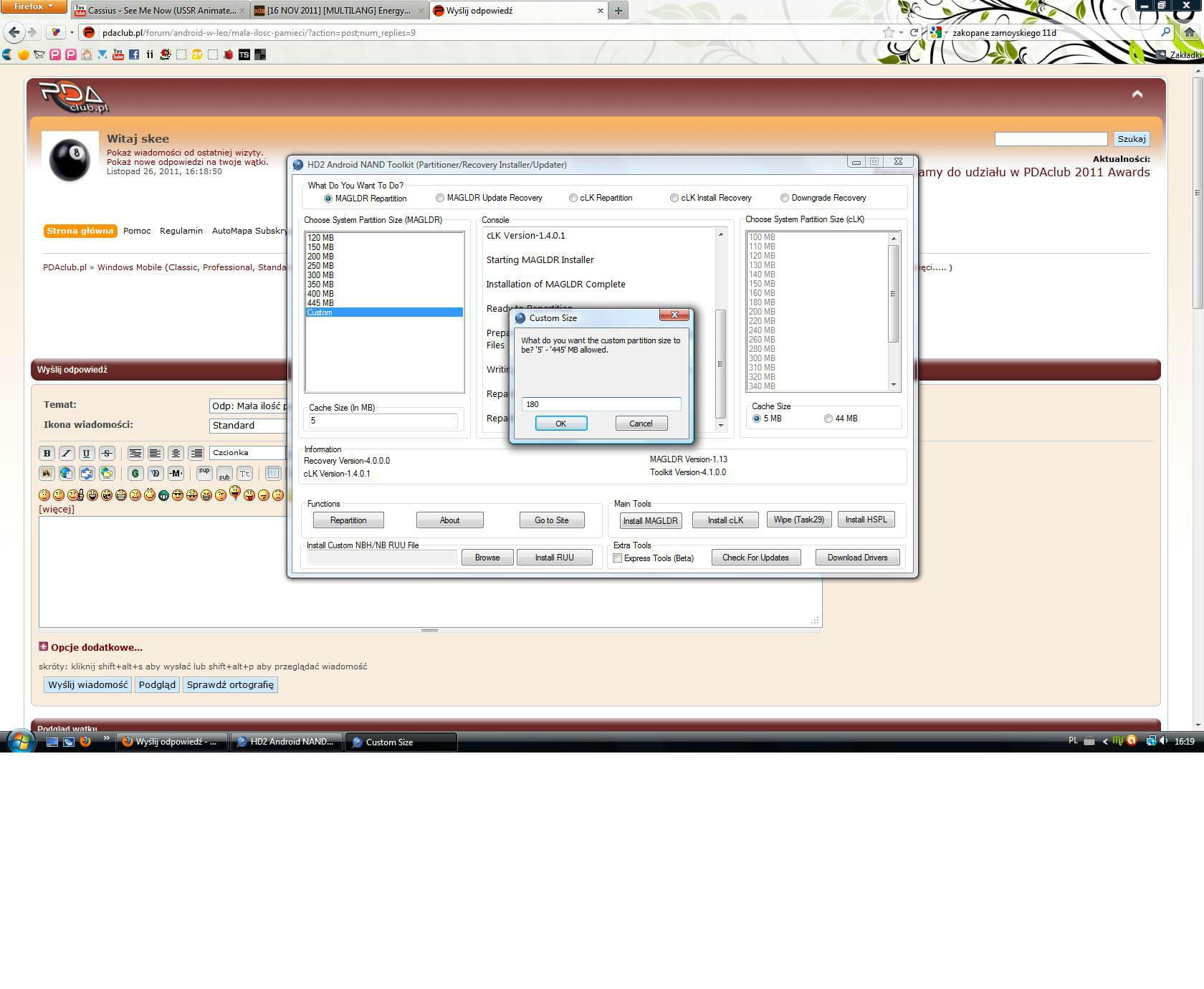Go to Strona główna menu item
Image resolution: width=1204 pixels, height=989 pixels.
point(80,231)
